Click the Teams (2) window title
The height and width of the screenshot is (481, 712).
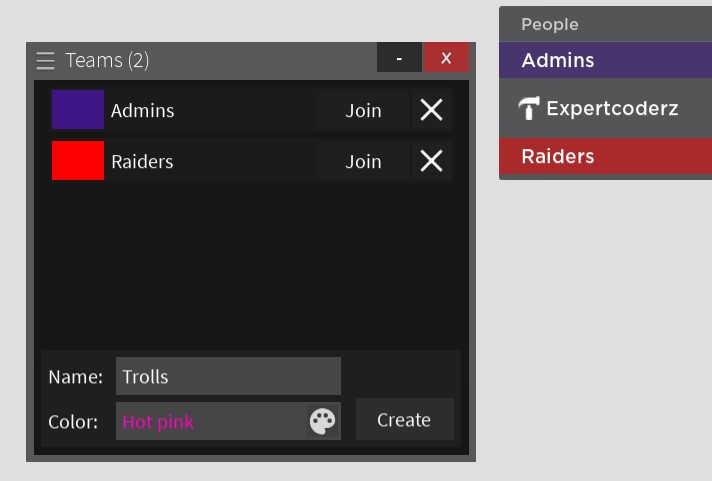click(107, 60)
